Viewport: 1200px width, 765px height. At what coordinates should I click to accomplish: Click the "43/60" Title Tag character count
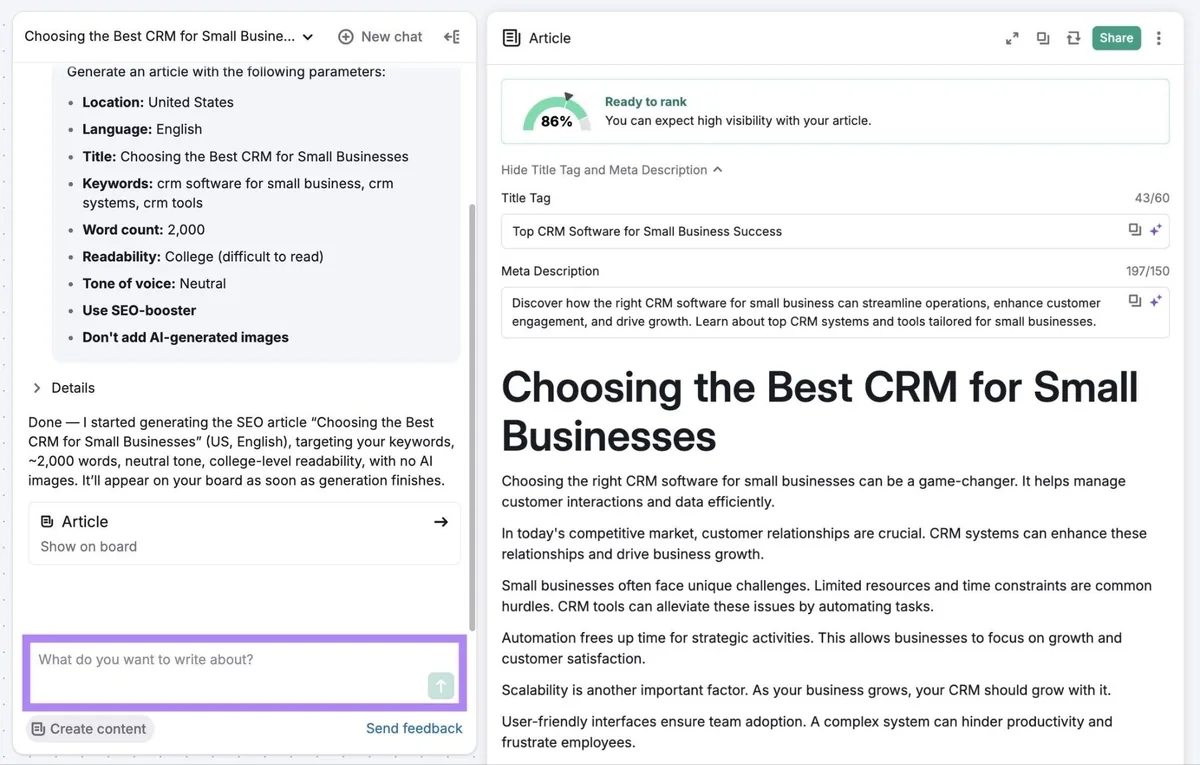pyautogui.click(x=1152, y=198)
